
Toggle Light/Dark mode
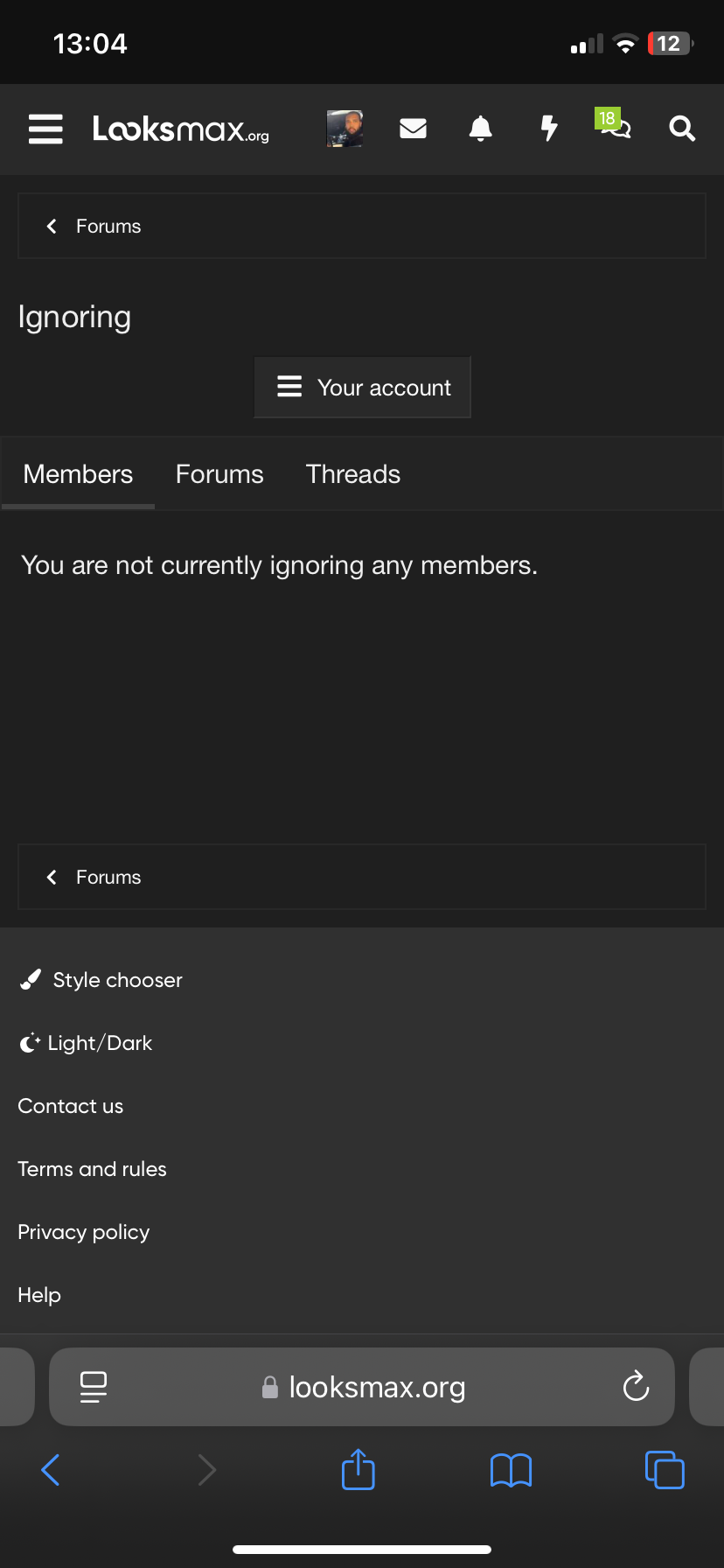86,1043
